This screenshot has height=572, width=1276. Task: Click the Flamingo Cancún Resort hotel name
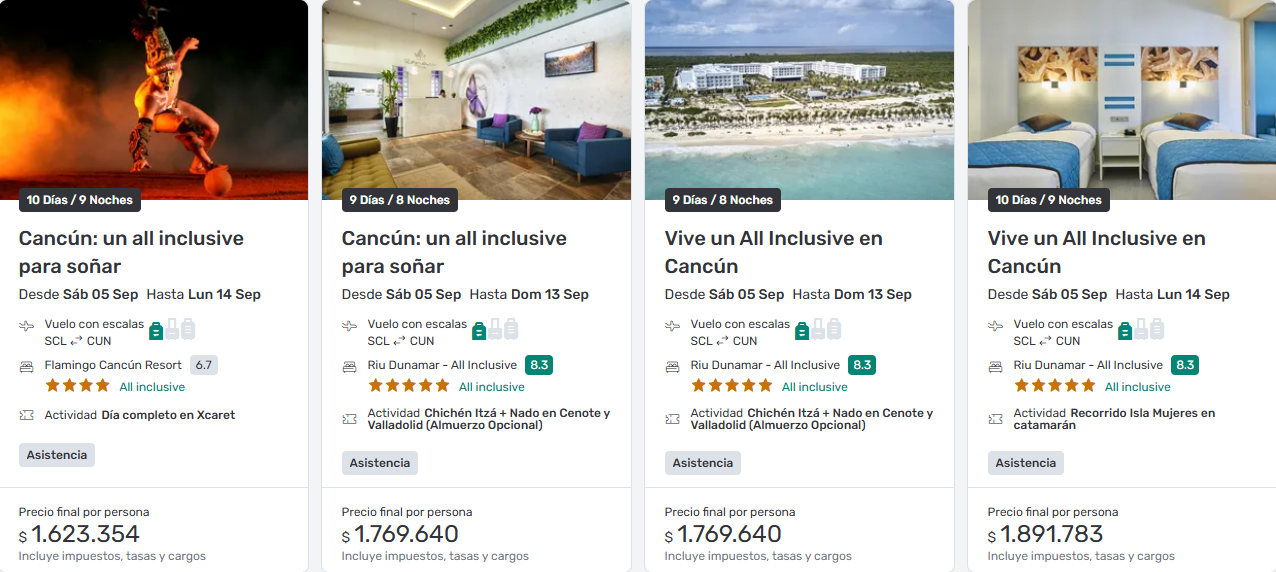113,365
